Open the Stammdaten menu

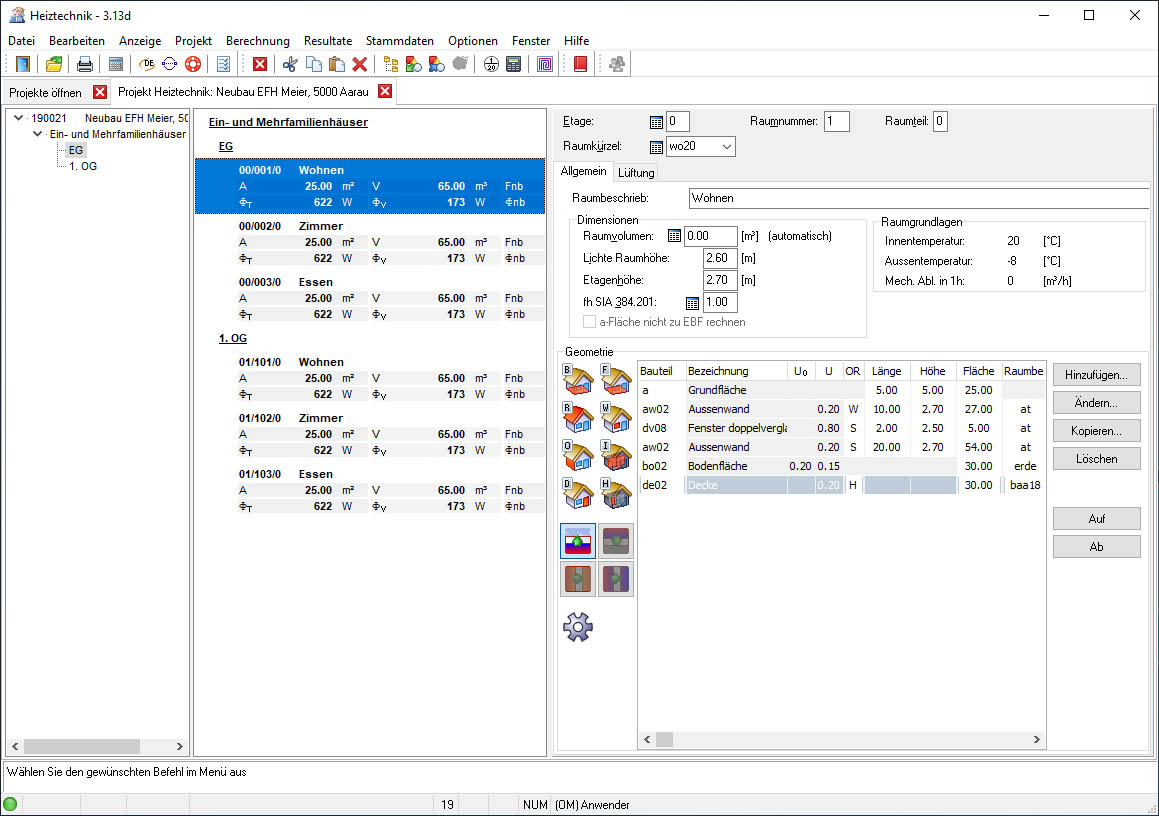tap(400, 41)
